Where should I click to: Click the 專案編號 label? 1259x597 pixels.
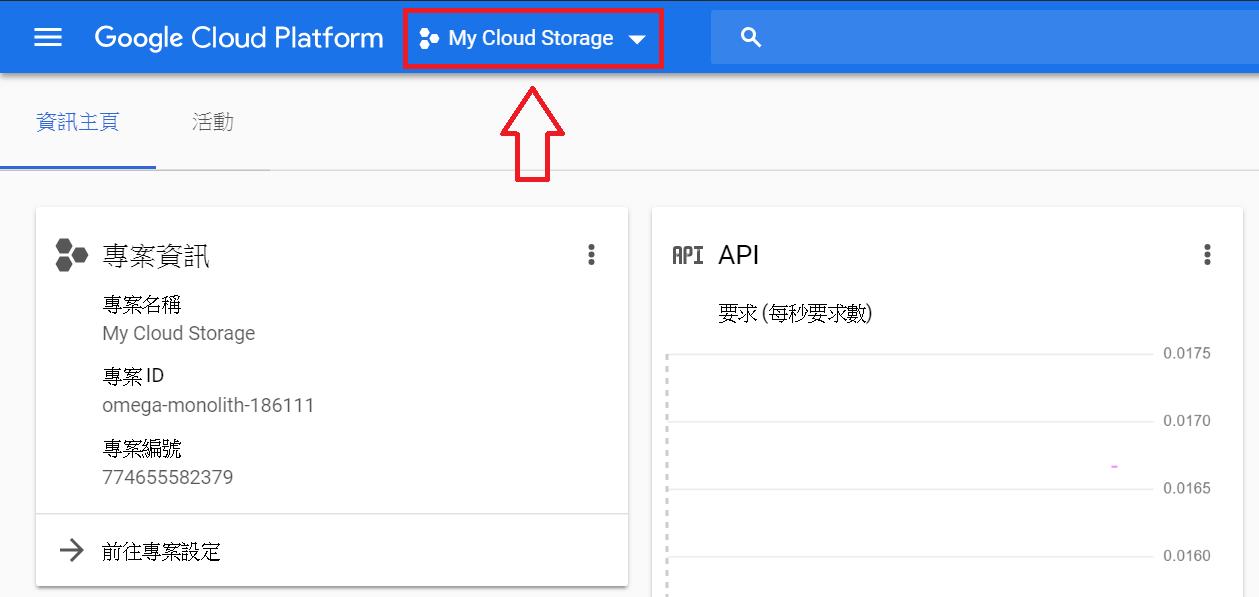(x=142, y=448)
